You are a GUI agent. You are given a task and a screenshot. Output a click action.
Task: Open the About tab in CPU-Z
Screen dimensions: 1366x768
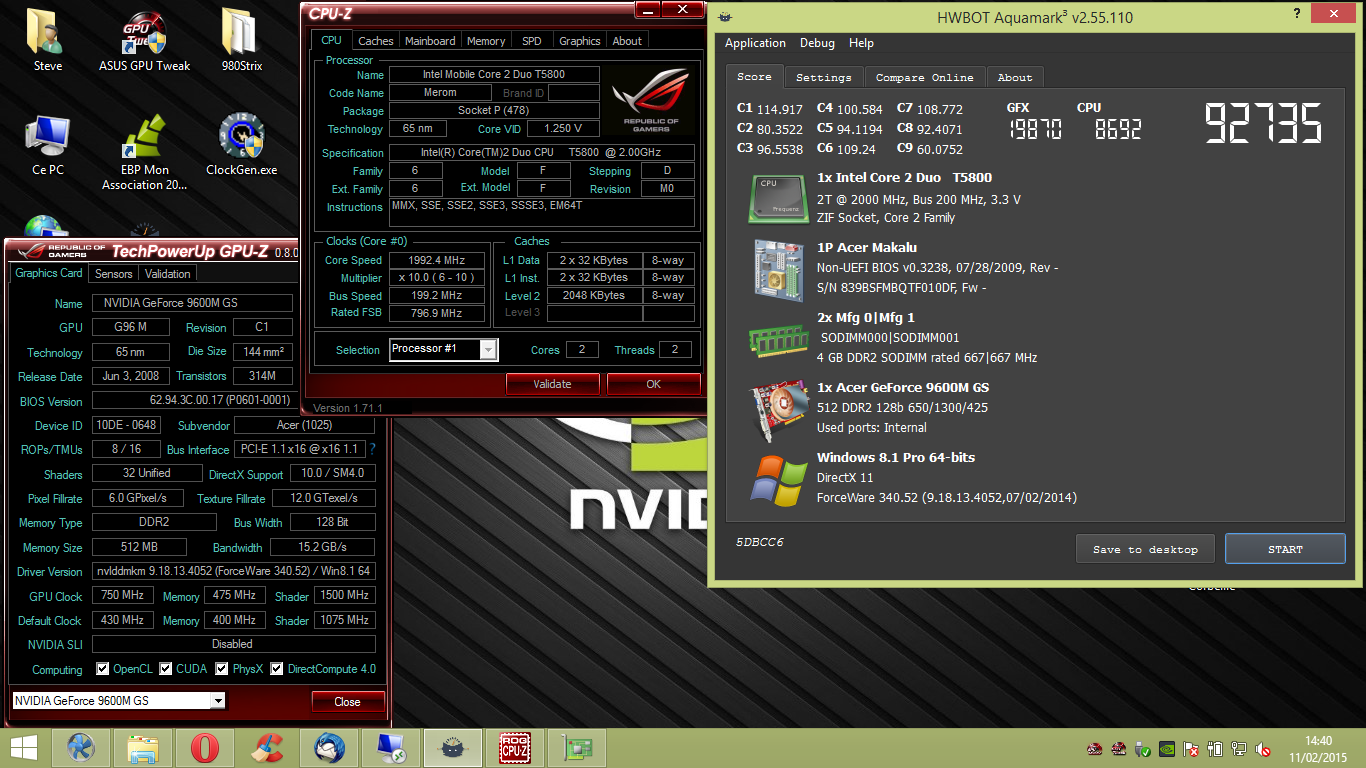(627, 41)
